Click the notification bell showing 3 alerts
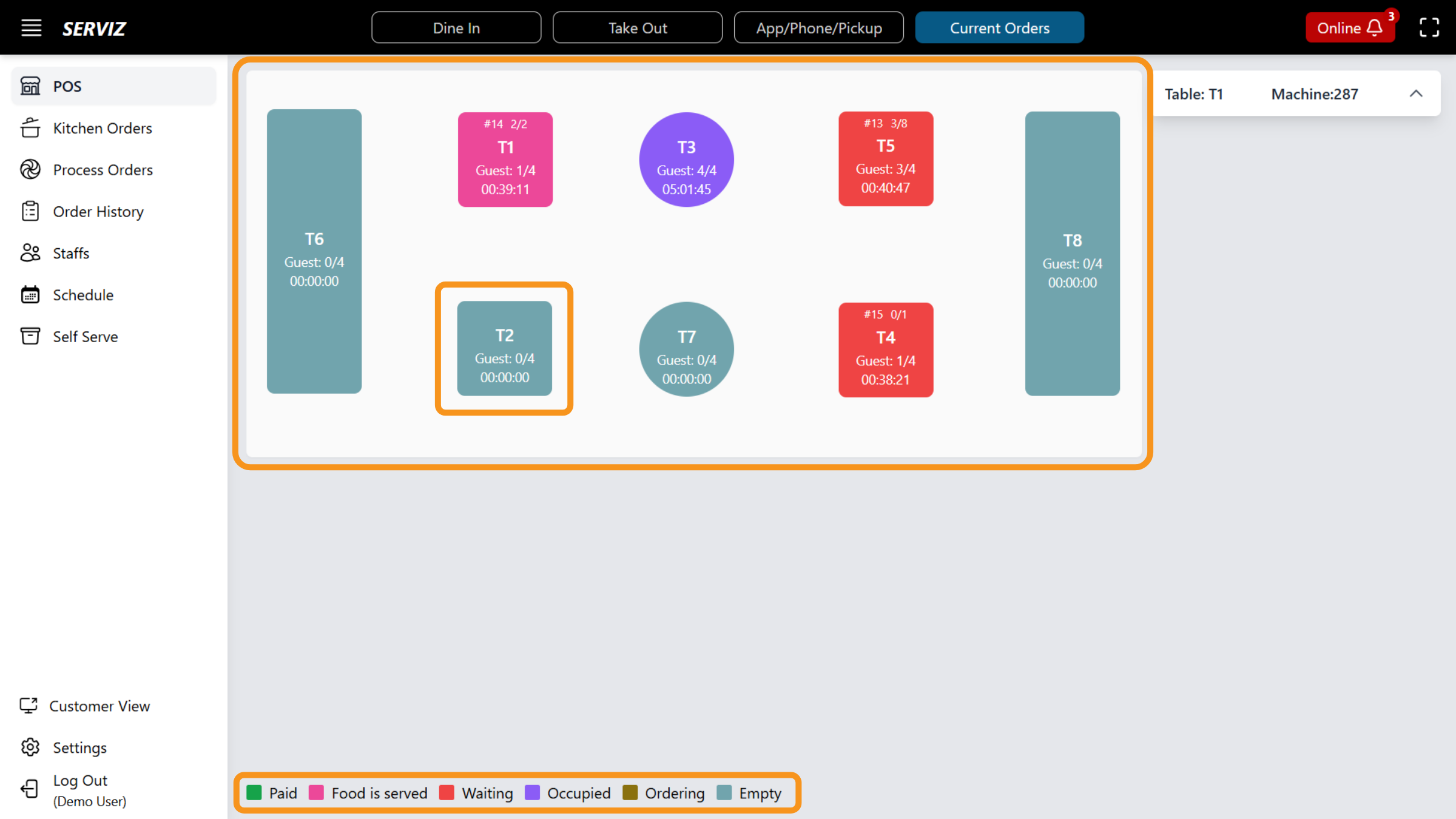 pos(1375,27)
